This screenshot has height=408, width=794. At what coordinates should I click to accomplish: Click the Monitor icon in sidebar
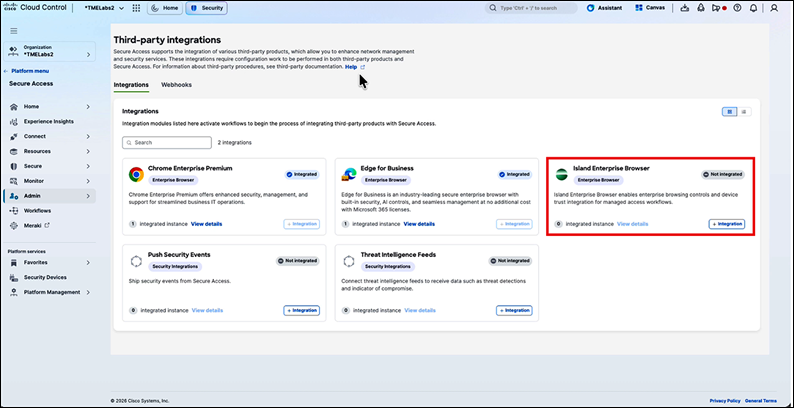[x=14, y=181]
